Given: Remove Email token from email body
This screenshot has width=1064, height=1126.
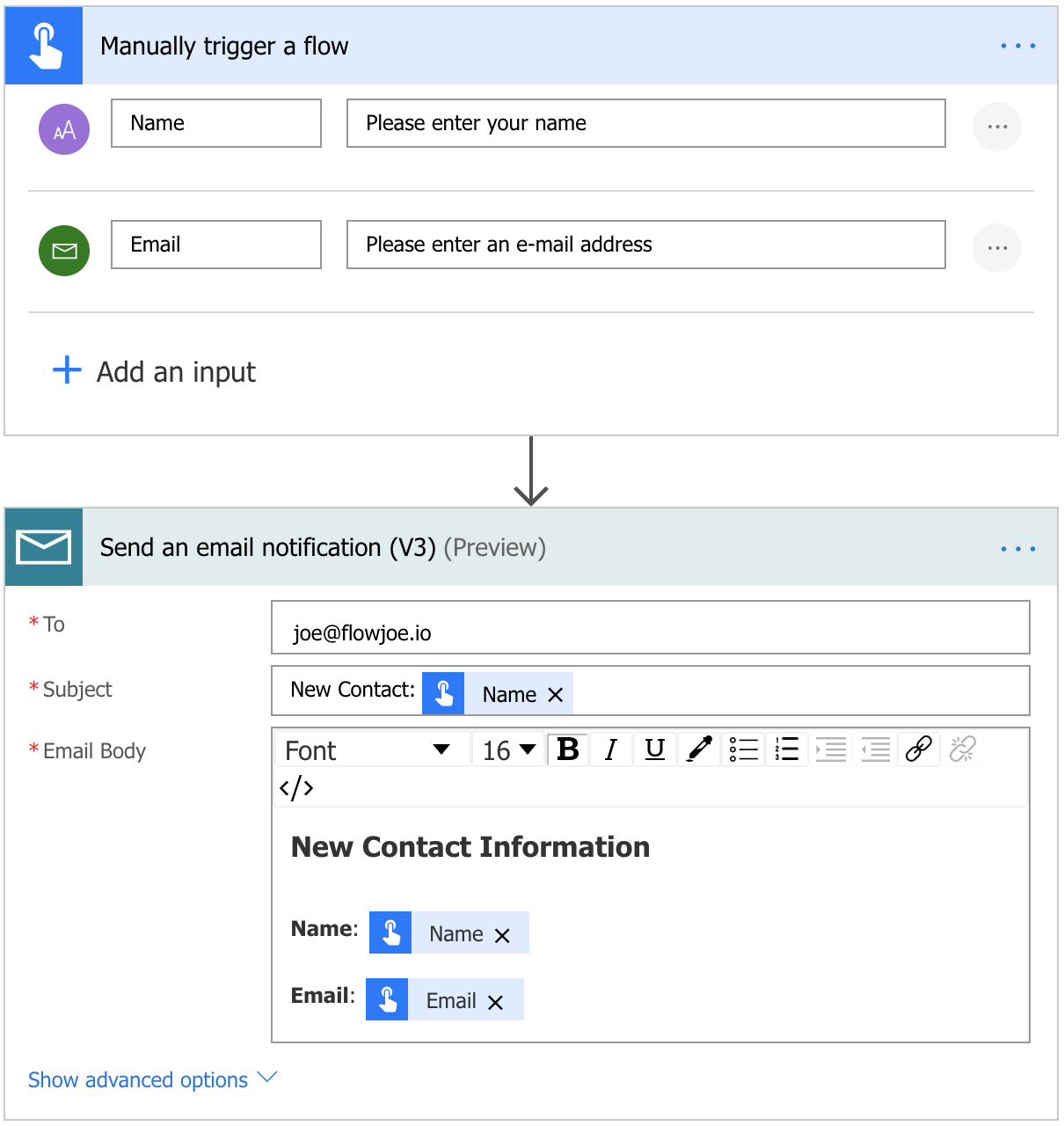Looking at the screenshot, I should [x=495, y=1002].
